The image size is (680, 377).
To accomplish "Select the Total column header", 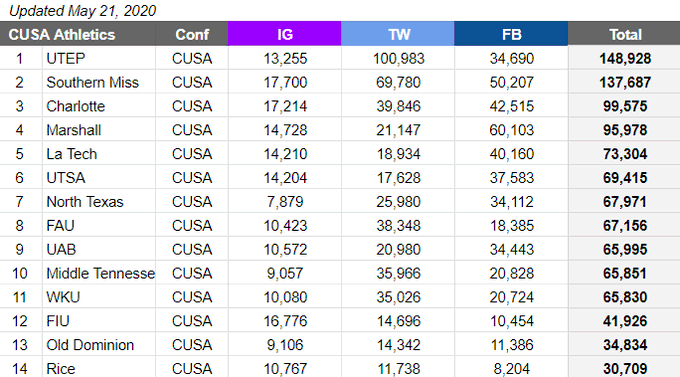I will [x=624, y=34].
